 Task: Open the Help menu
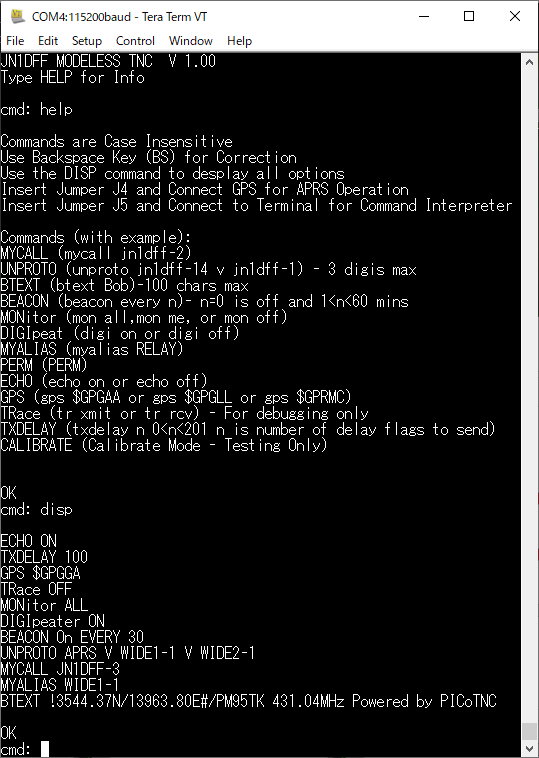point(239,41)
